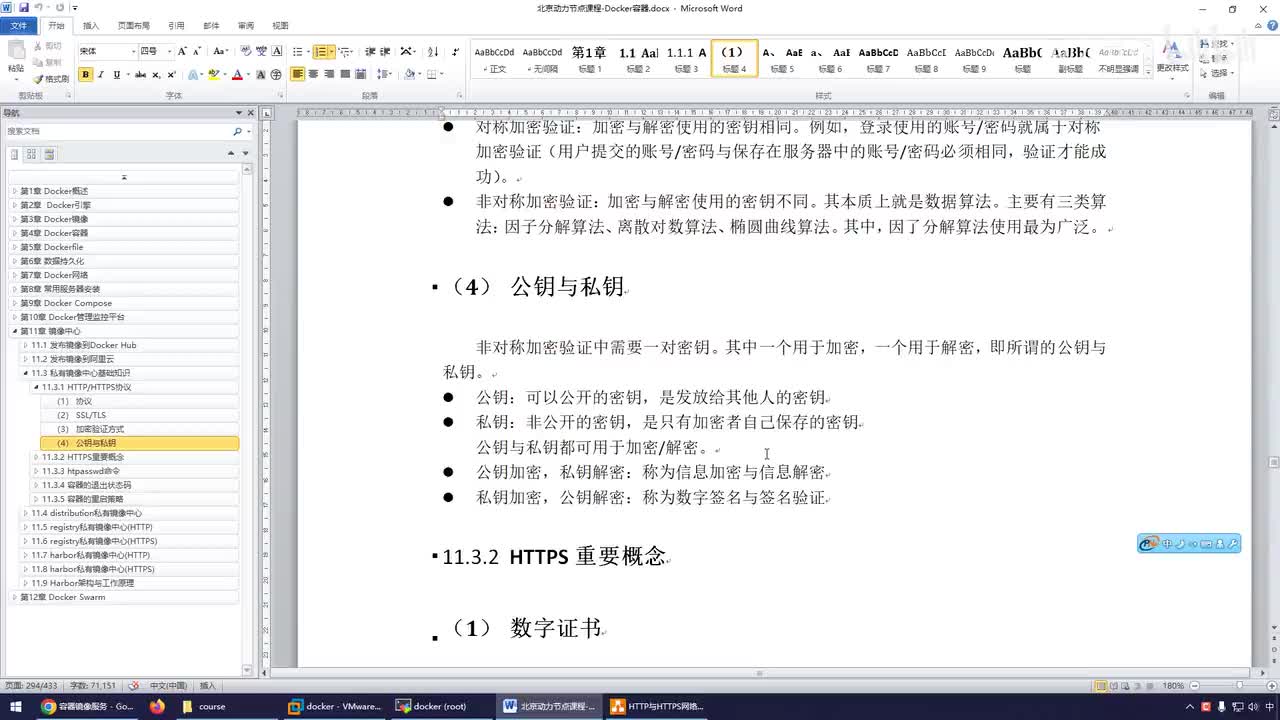Open docker - VMware taskbar item
Screen dimensions: 1280x720
click(335, 706)
